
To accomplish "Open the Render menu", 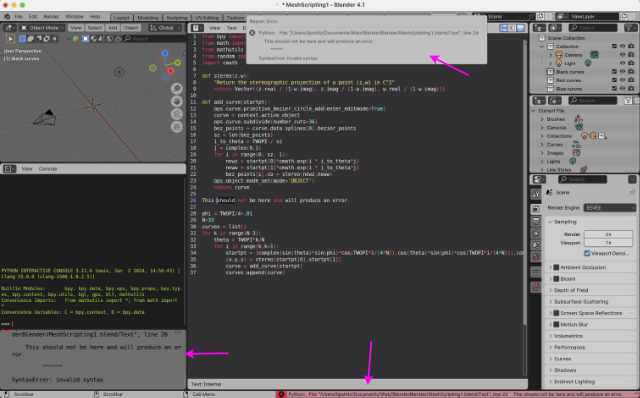I will click(51, 17).
